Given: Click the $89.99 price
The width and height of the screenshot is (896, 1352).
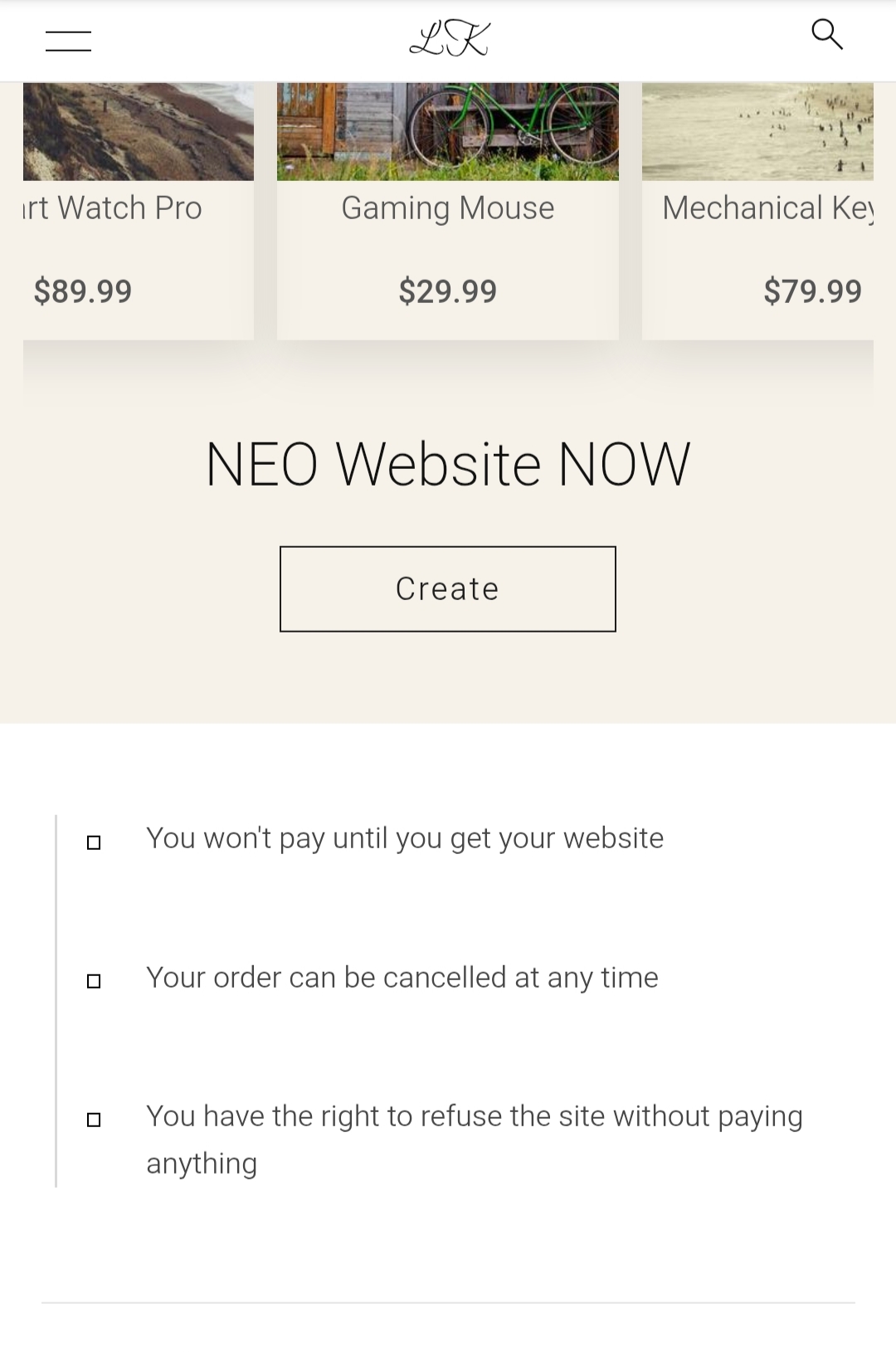Looking at the screenshot, I should tap(83, 291).
